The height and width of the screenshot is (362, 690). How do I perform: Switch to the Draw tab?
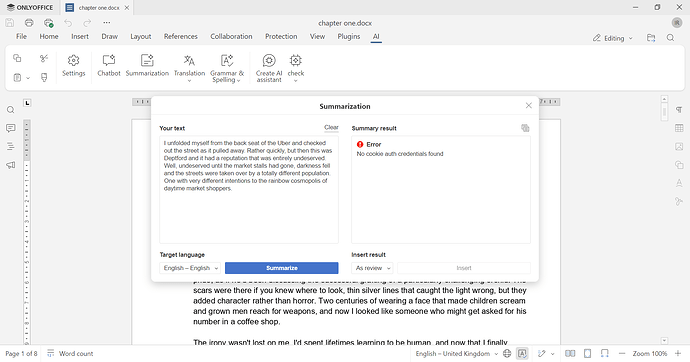pos(110,37)
